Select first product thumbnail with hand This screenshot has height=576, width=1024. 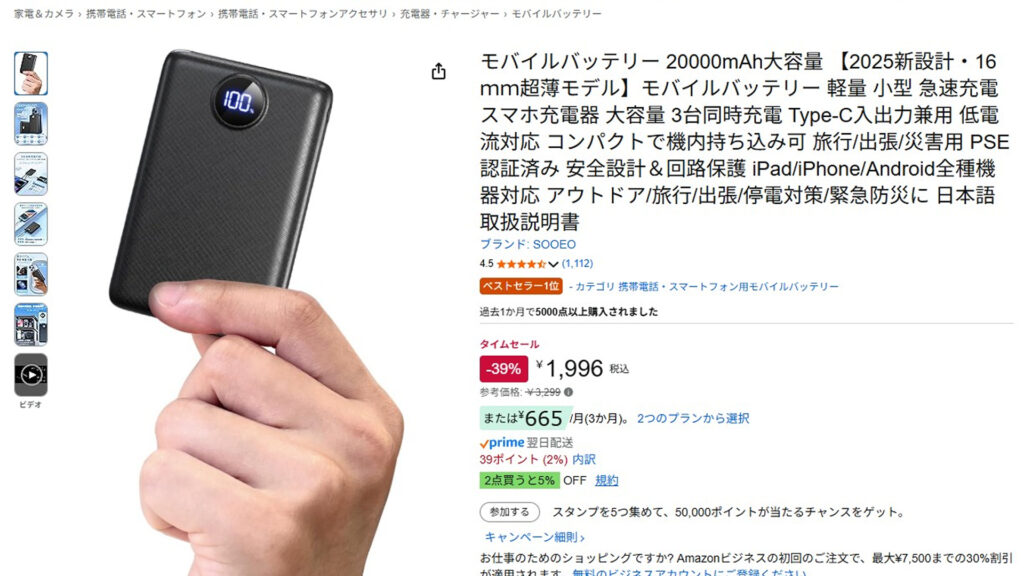pyautogui.click(x=31, y=73)
